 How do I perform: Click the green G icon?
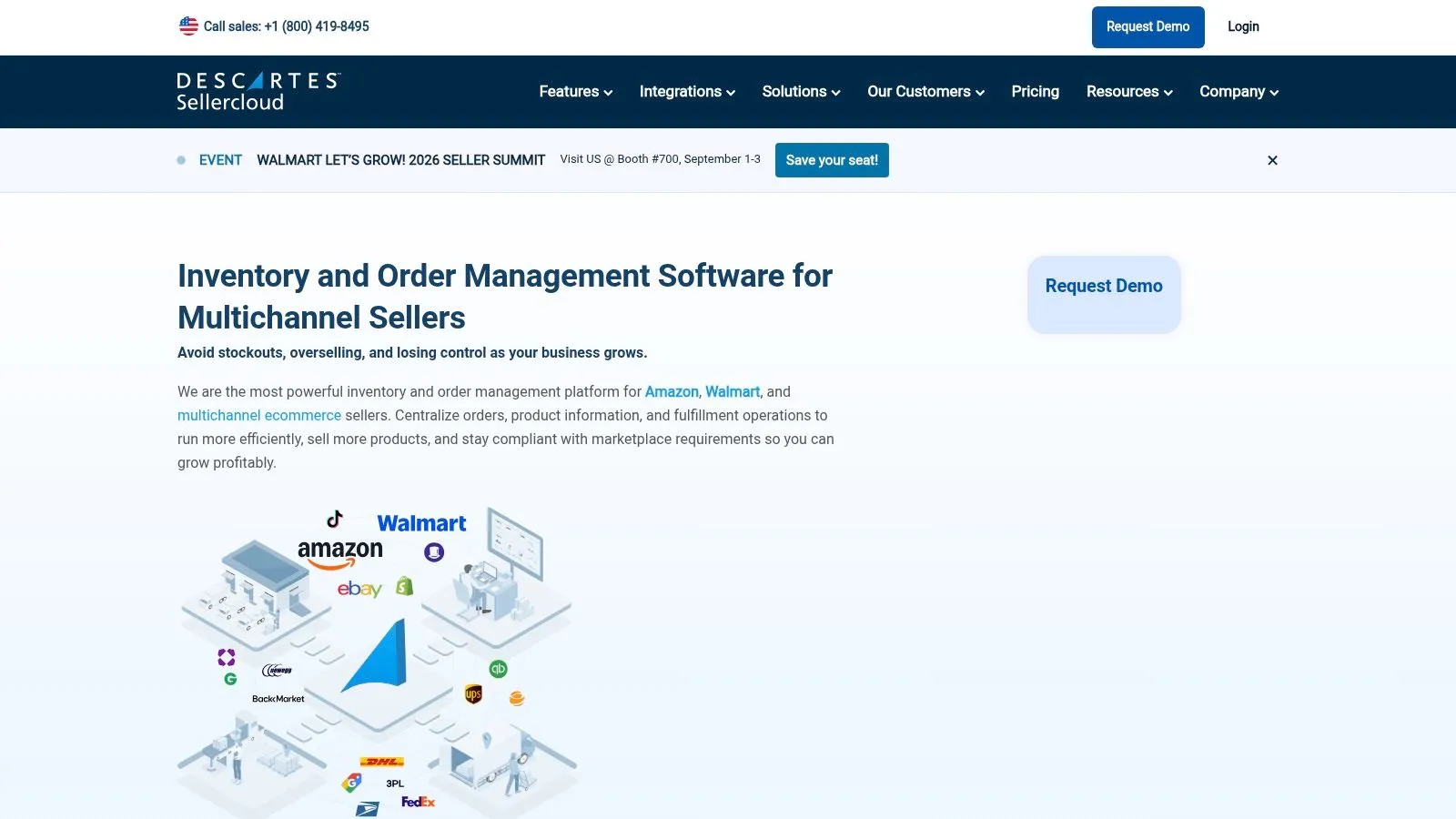pyautogui.click(x=230, y=679)
